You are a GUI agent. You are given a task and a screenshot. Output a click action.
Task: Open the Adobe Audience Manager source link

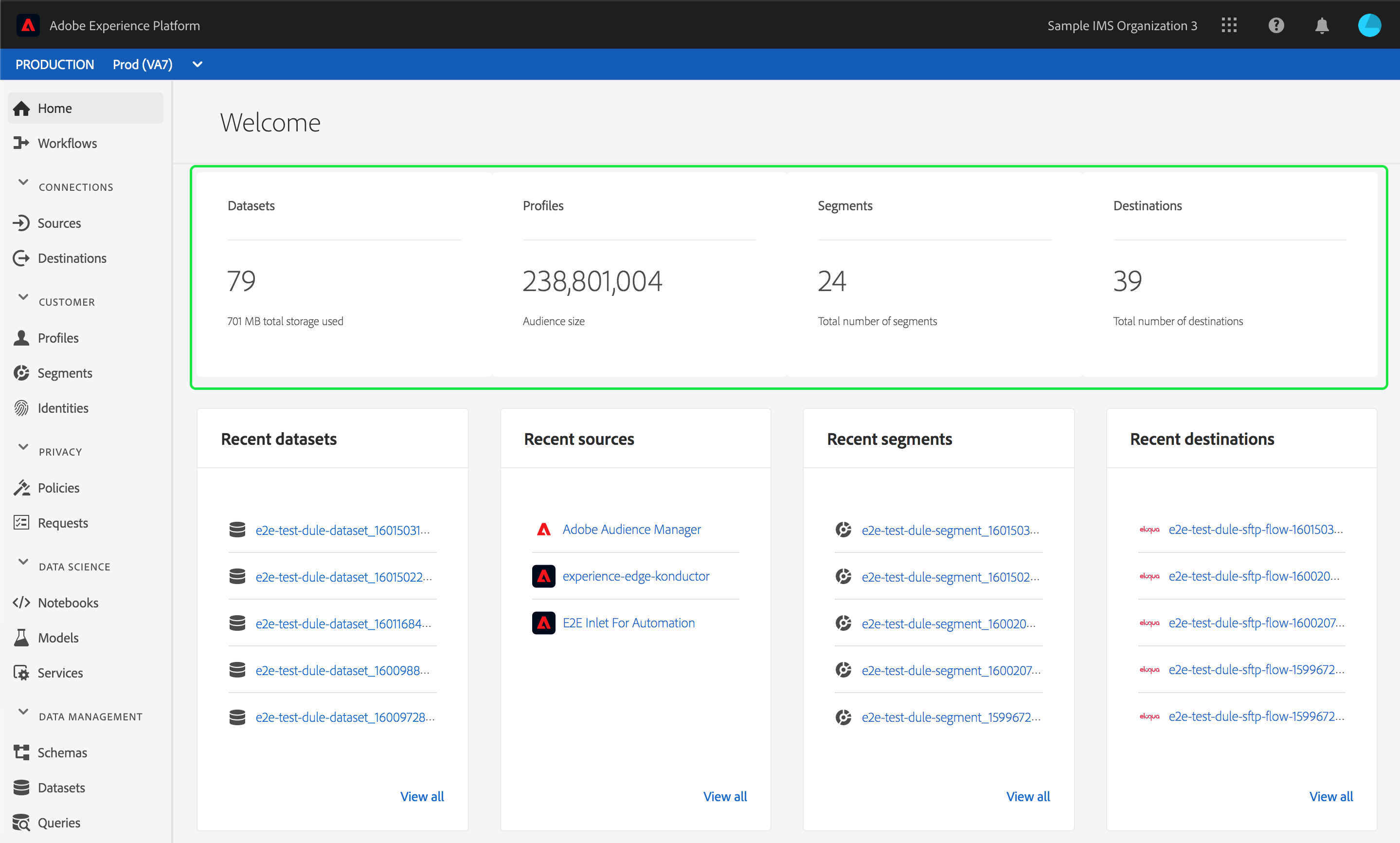point(631,530)
